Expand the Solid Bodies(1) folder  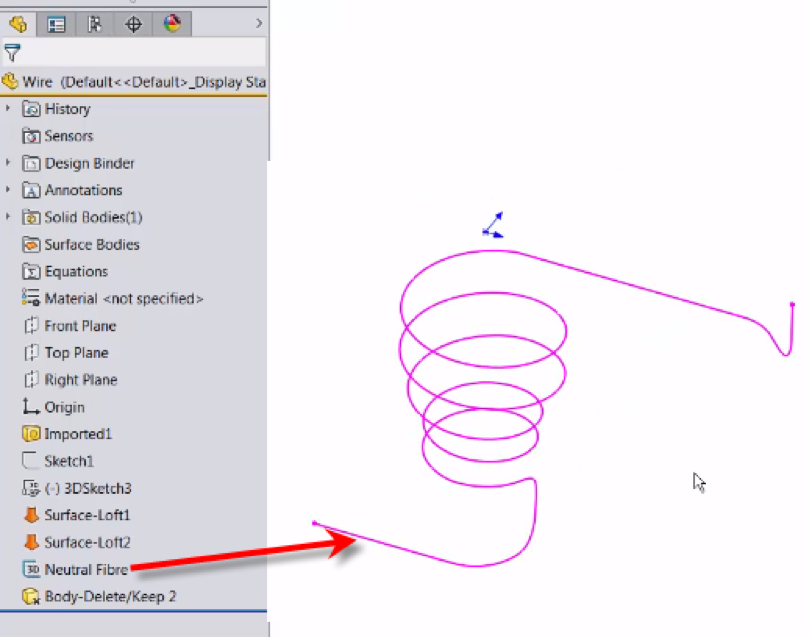[8, 217]
